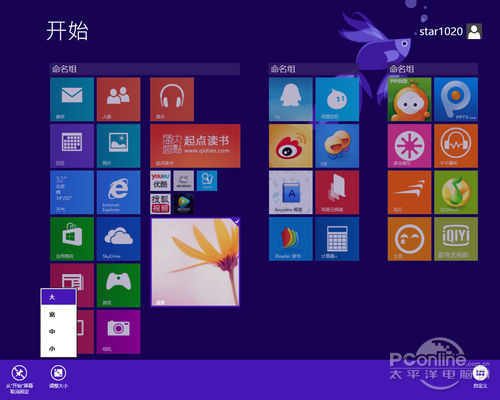Launch the SkyDrive tile
Screen dimensions: 500x400
pos(118,239)
